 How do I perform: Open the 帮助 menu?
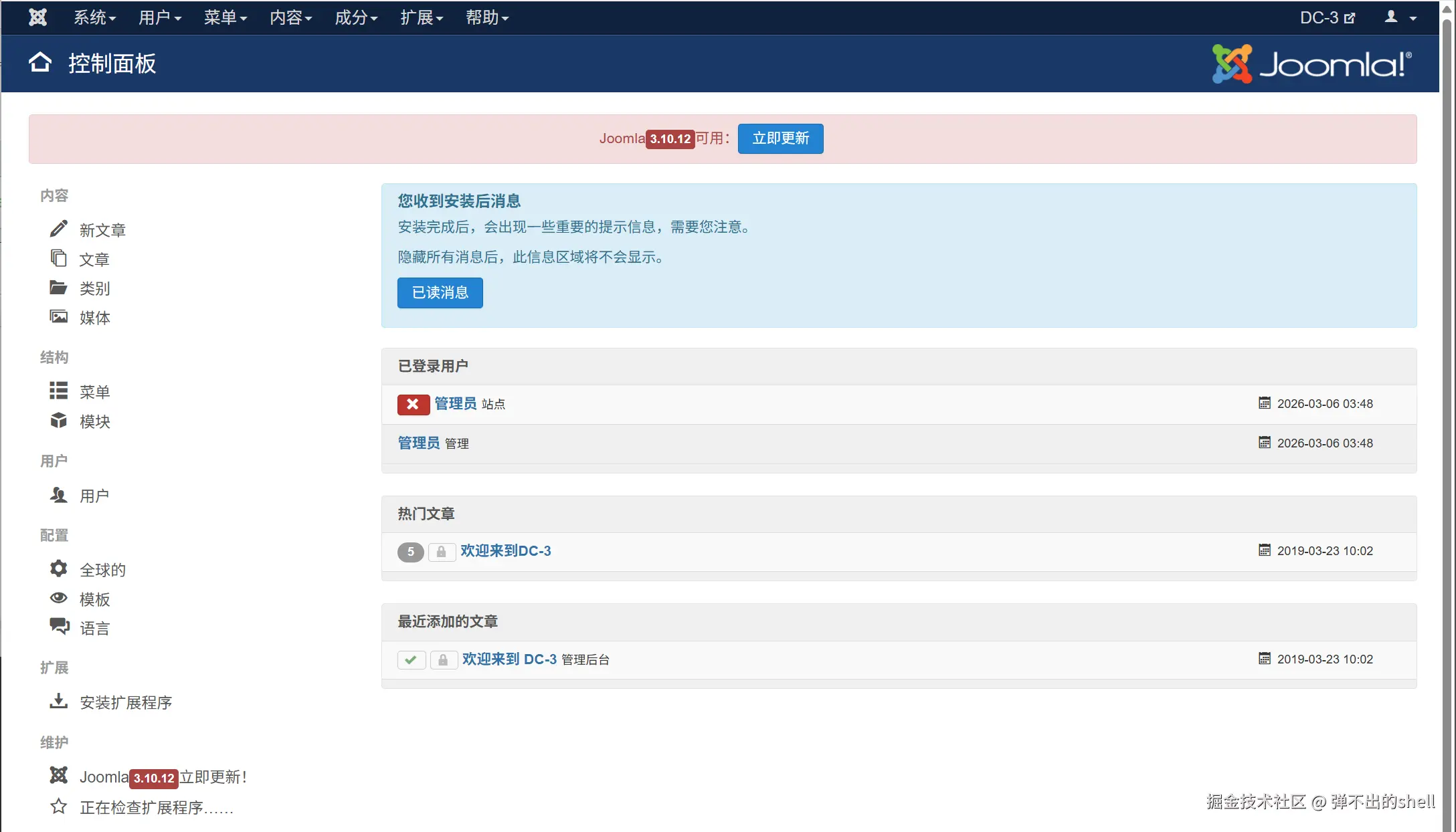(486, 17)
